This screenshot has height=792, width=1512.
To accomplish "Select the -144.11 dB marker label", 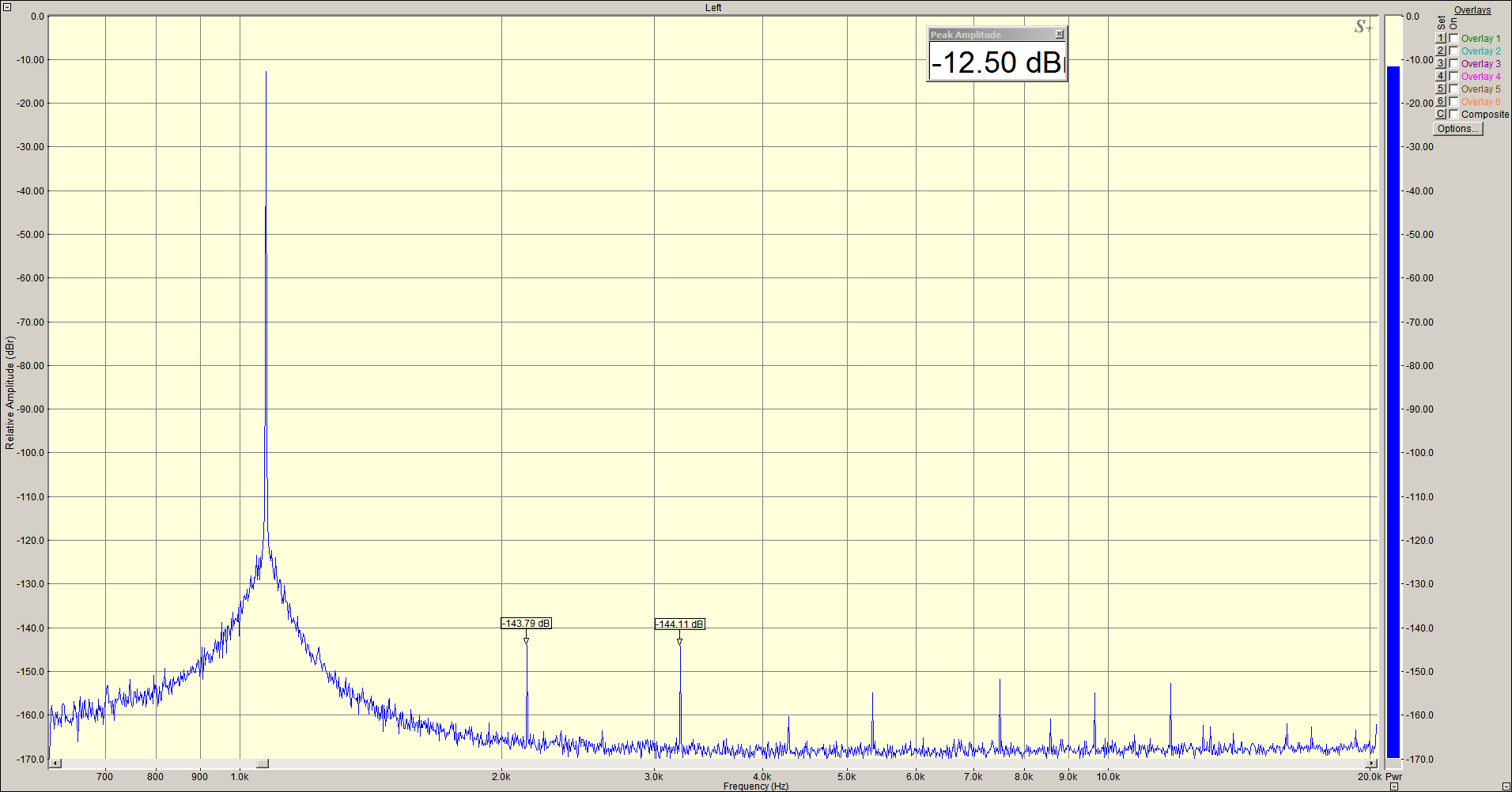I will point(679,624).
